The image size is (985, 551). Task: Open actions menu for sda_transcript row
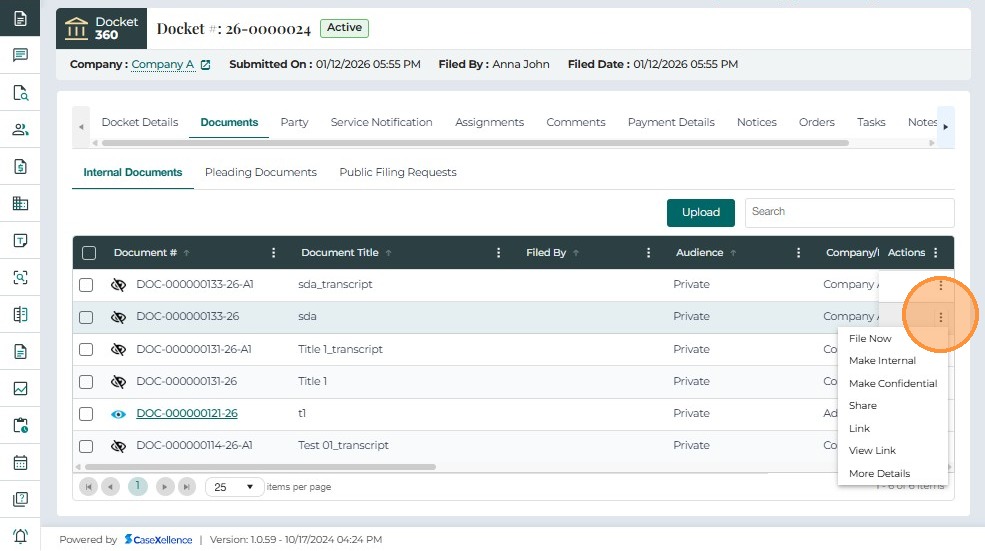tap(940, 285)
